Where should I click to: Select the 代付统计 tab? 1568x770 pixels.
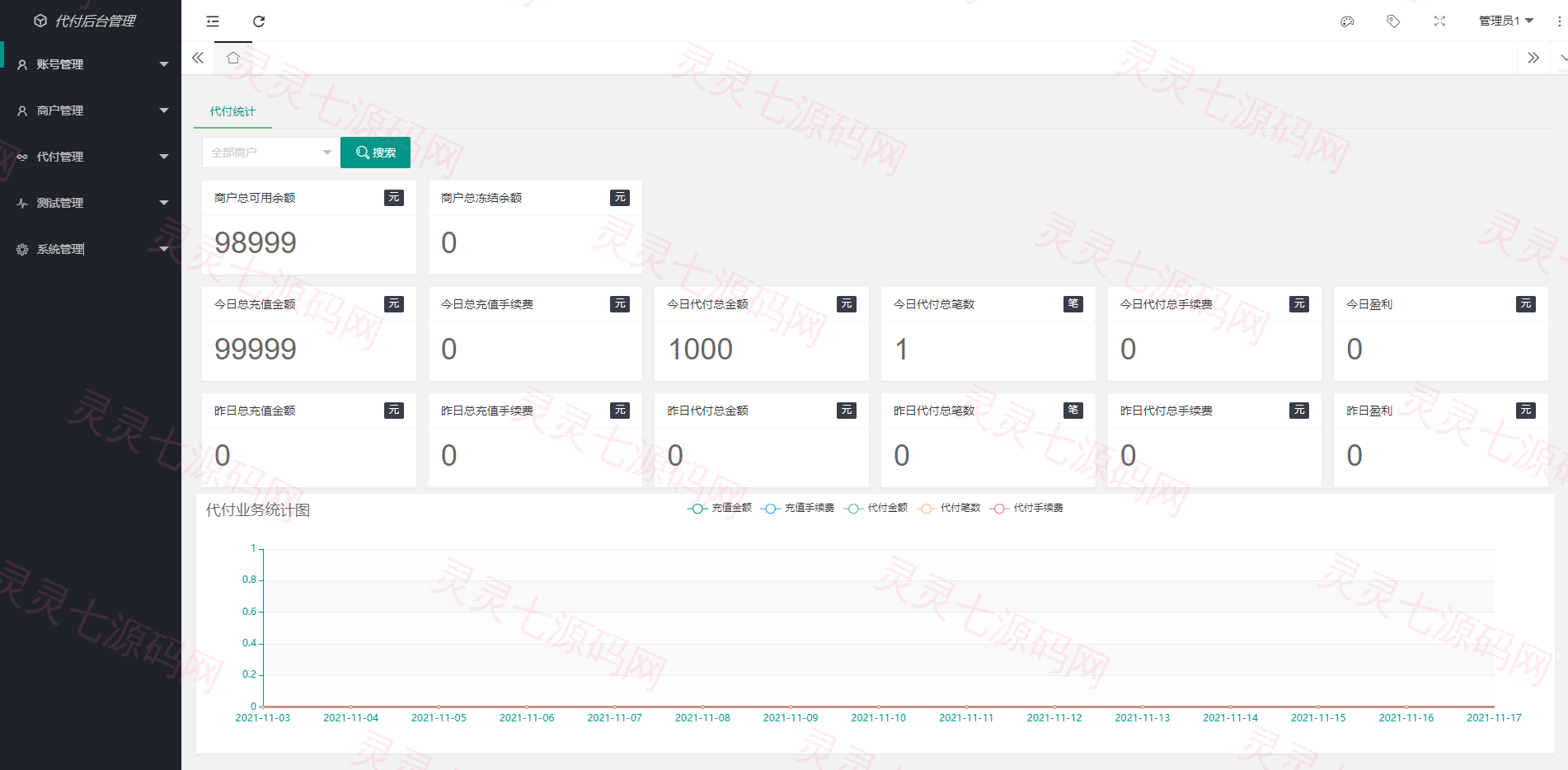point(232,111)
